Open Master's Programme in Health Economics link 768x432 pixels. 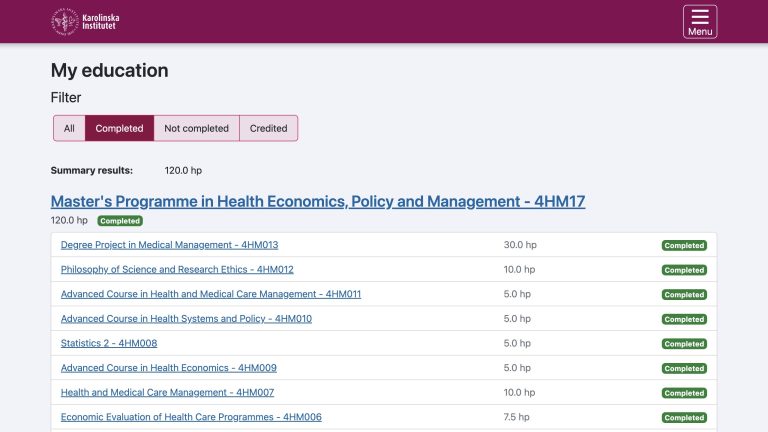tap(318, 201)
